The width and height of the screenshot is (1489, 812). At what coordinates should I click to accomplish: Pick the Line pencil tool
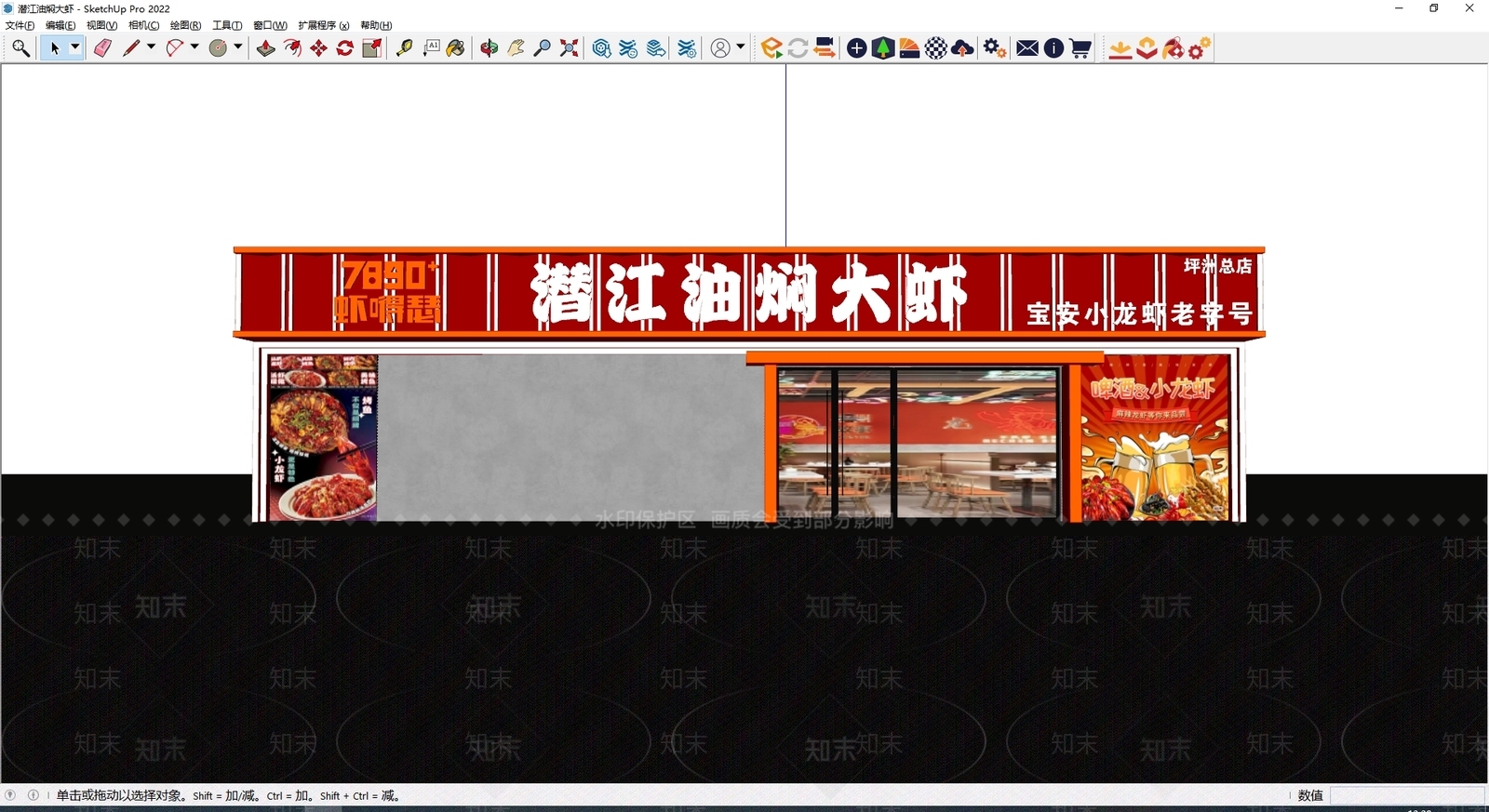[x=131, y=48]
